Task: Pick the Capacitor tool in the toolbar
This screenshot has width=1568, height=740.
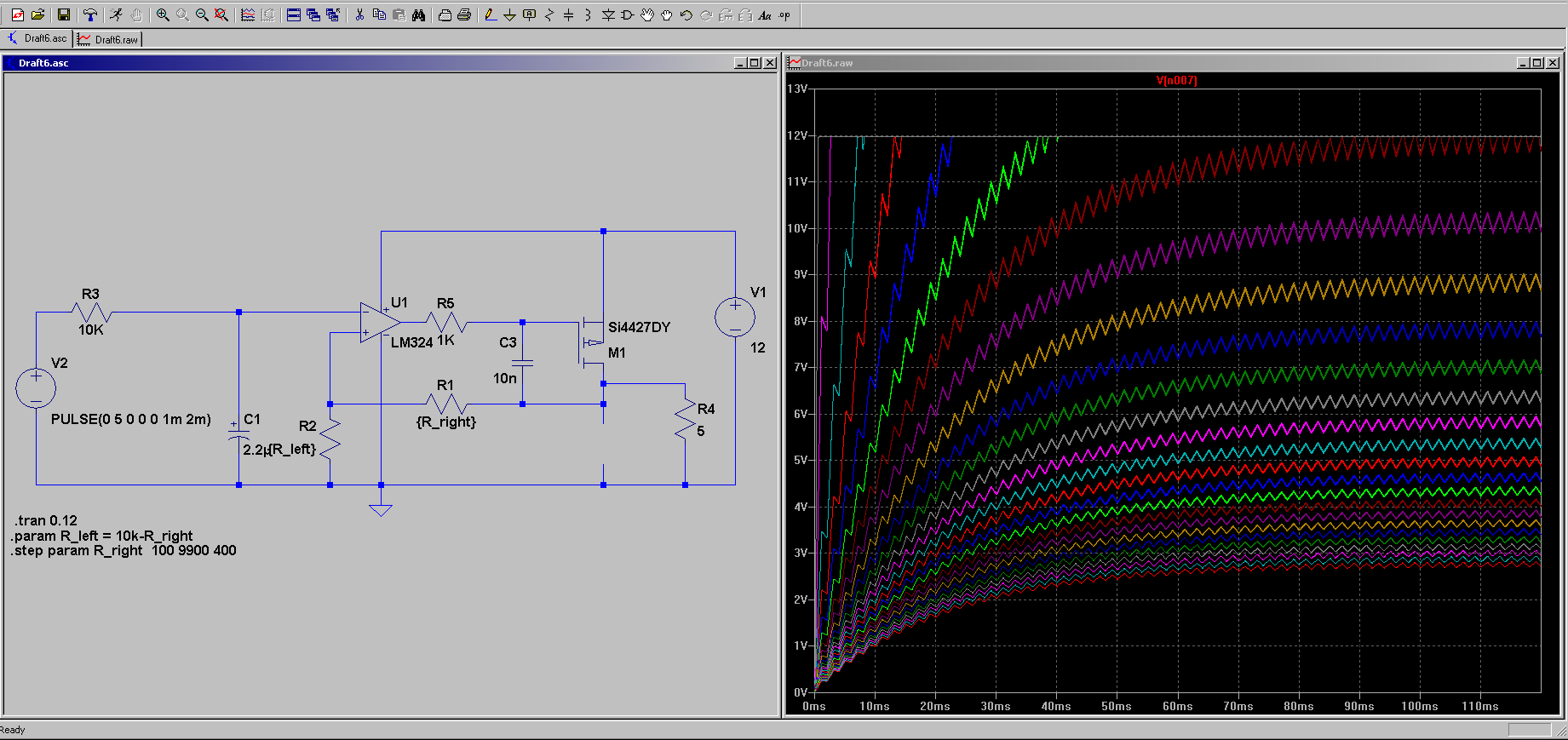Action: (x=568, y=14)
